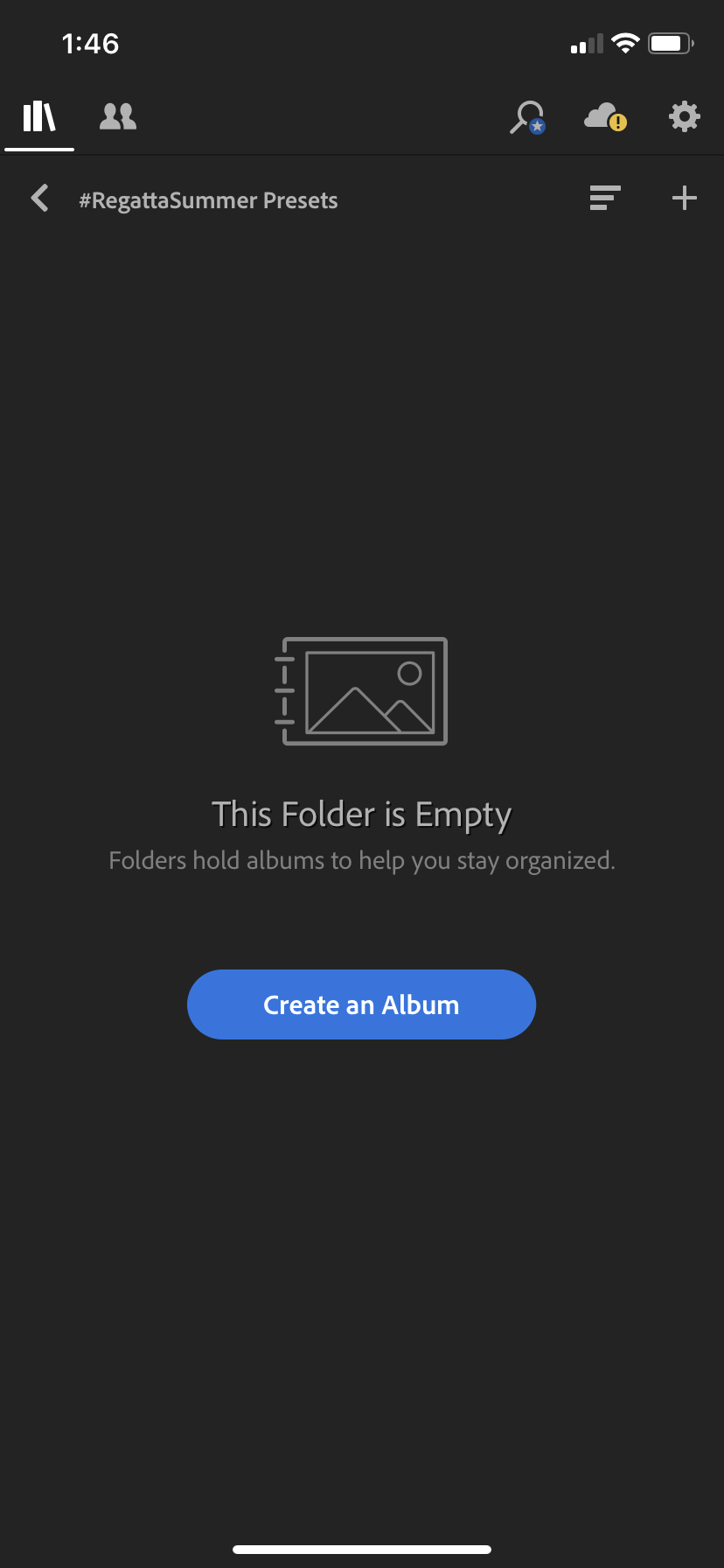The height and width of the screenshot is (1568, 724).
Task: Tap the Folders hold albums description text
Action: click(362, 860)
